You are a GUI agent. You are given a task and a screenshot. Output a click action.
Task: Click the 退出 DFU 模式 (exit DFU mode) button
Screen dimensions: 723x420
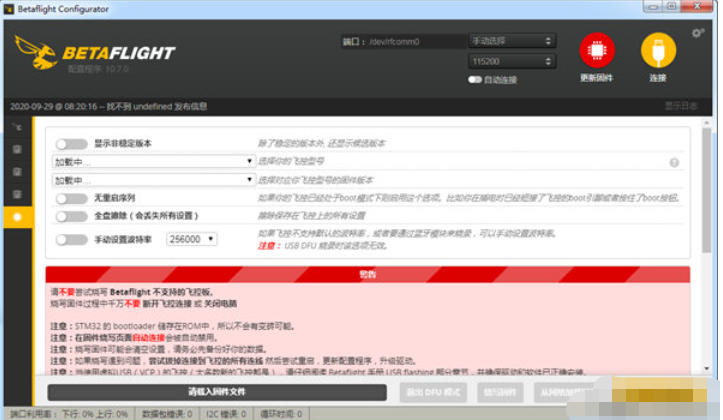[433, 392]
